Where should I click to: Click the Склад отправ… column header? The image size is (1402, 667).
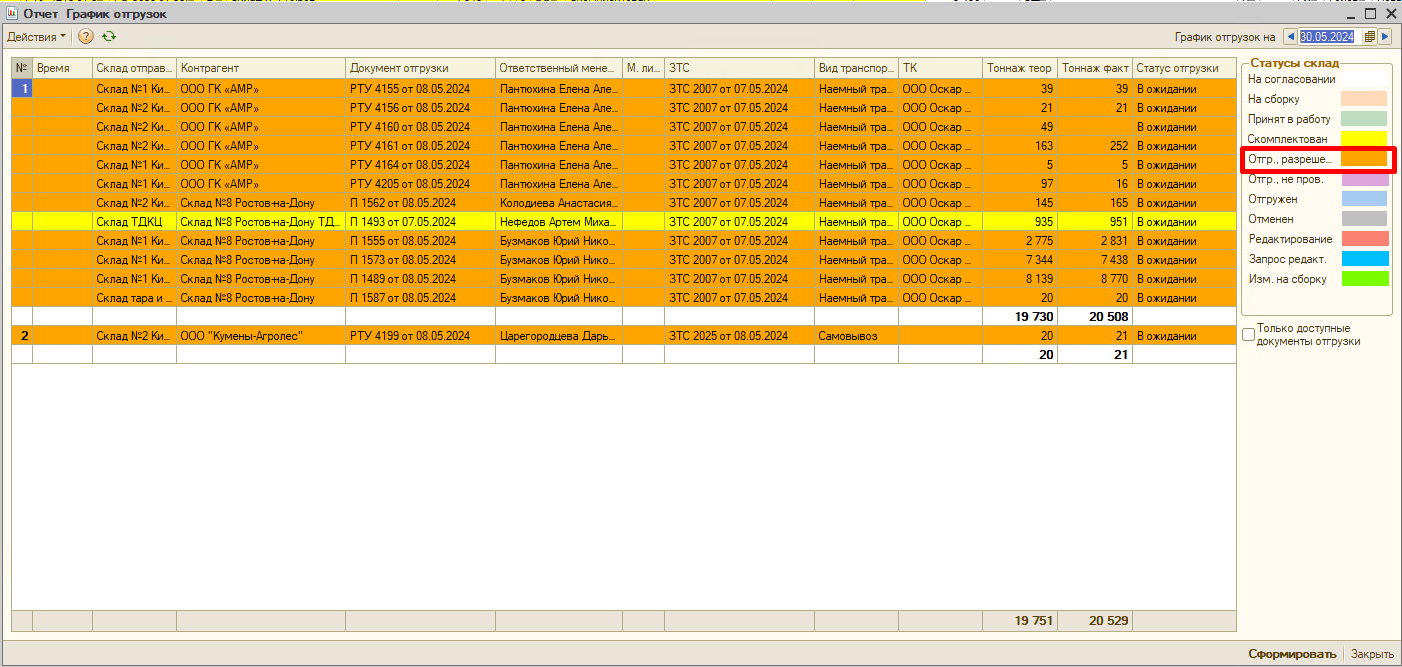point(135,68)
